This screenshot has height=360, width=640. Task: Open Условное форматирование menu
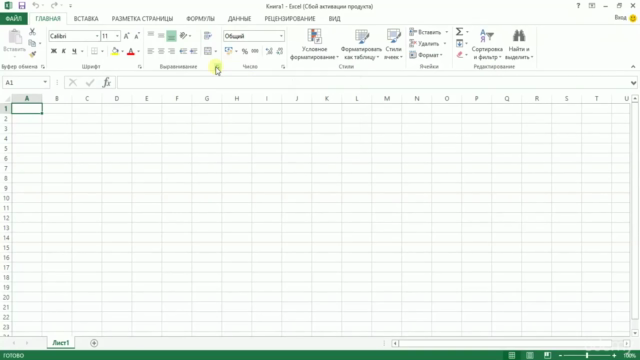pos(314,44)
